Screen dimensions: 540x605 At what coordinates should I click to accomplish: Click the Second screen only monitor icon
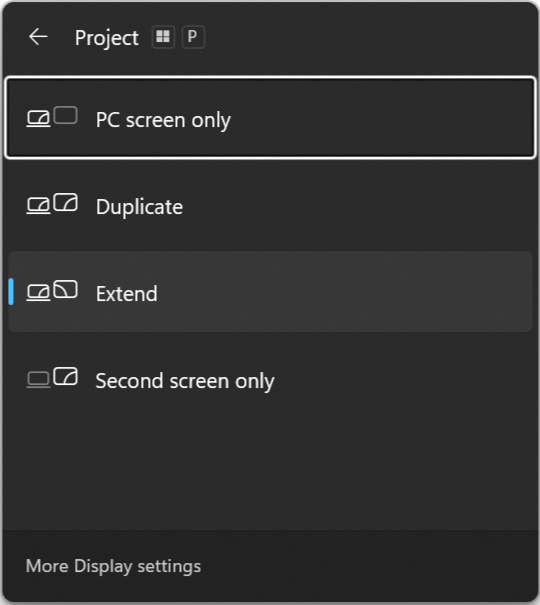66,376
